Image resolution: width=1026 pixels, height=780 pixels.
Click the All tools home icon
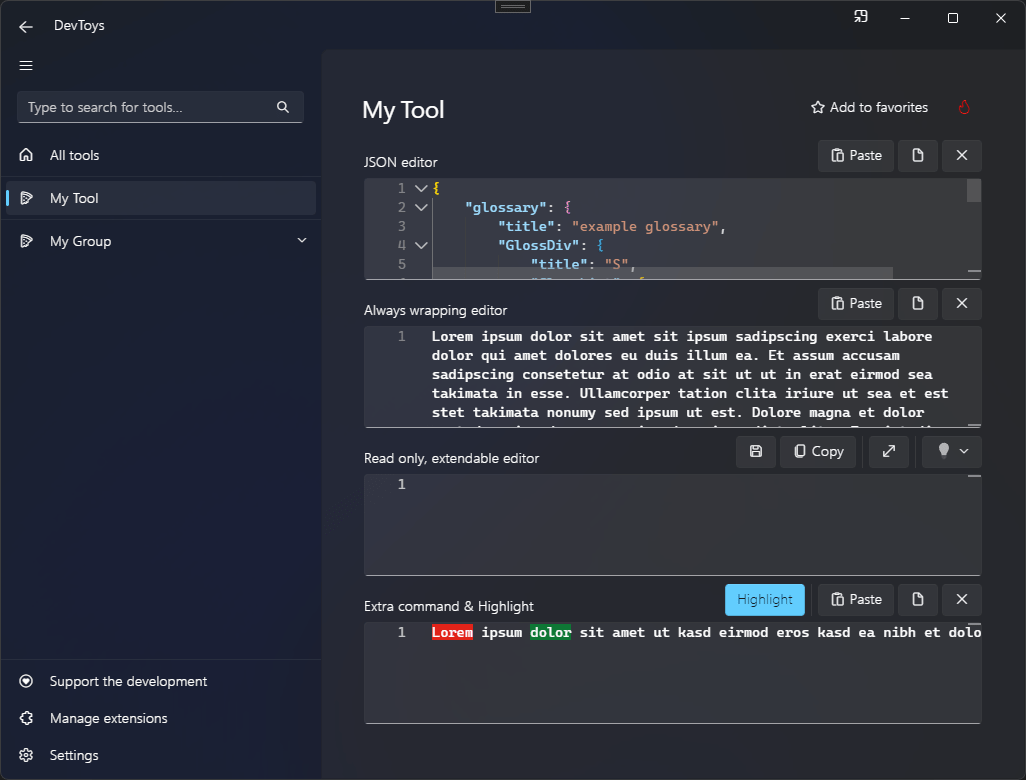click(26, 155)
